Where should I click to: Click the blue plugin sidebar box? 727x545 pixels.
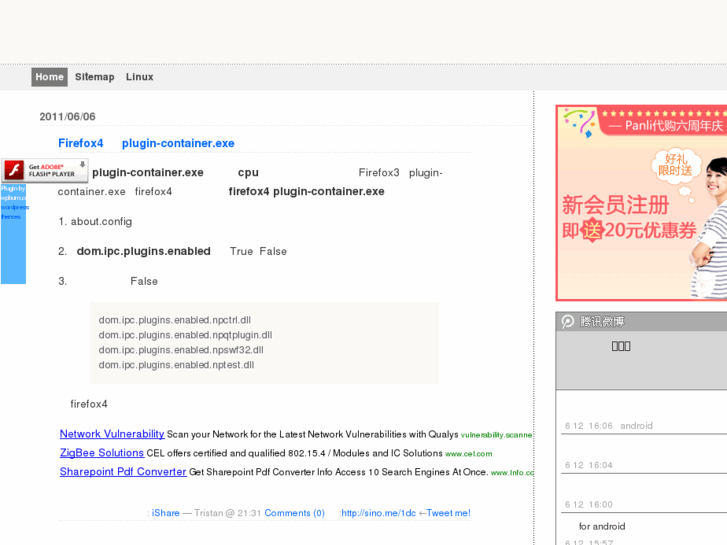click(x=13, y=233)
